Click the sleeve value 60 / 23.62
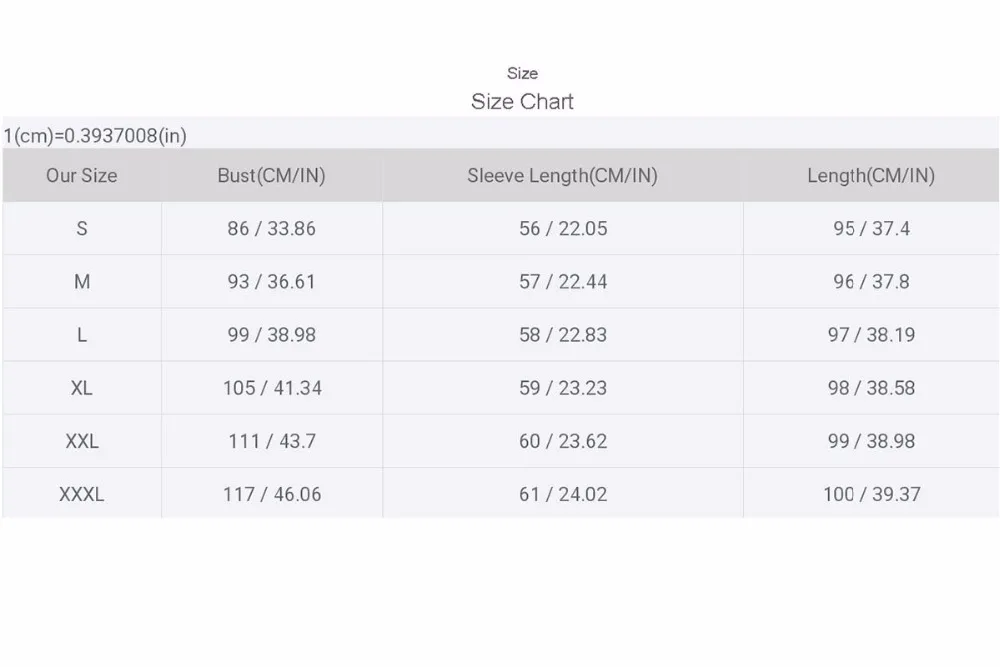The height and width of the screenshot is (667, 1000). (x=562, y=441)
